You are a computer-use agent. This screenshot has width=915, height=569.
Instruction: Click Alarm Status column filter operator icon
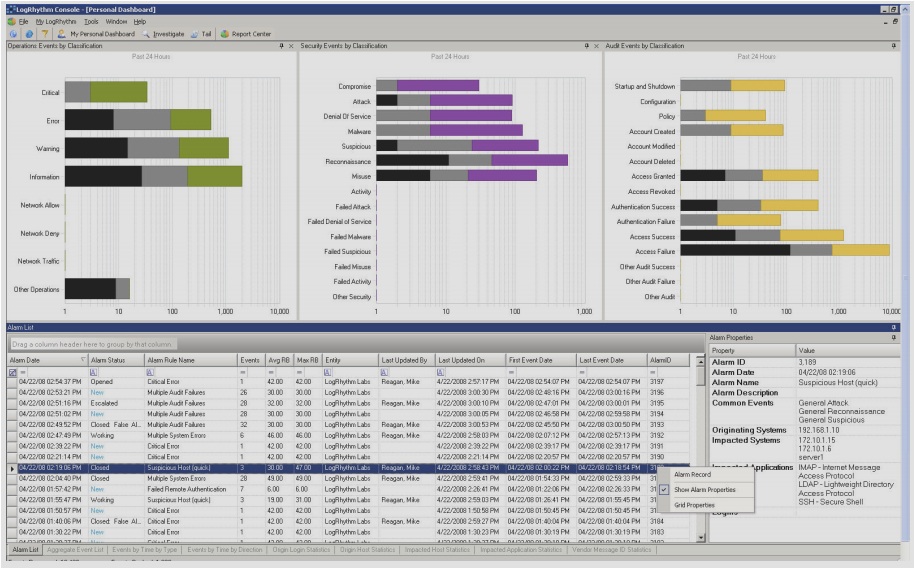point(93,372)
